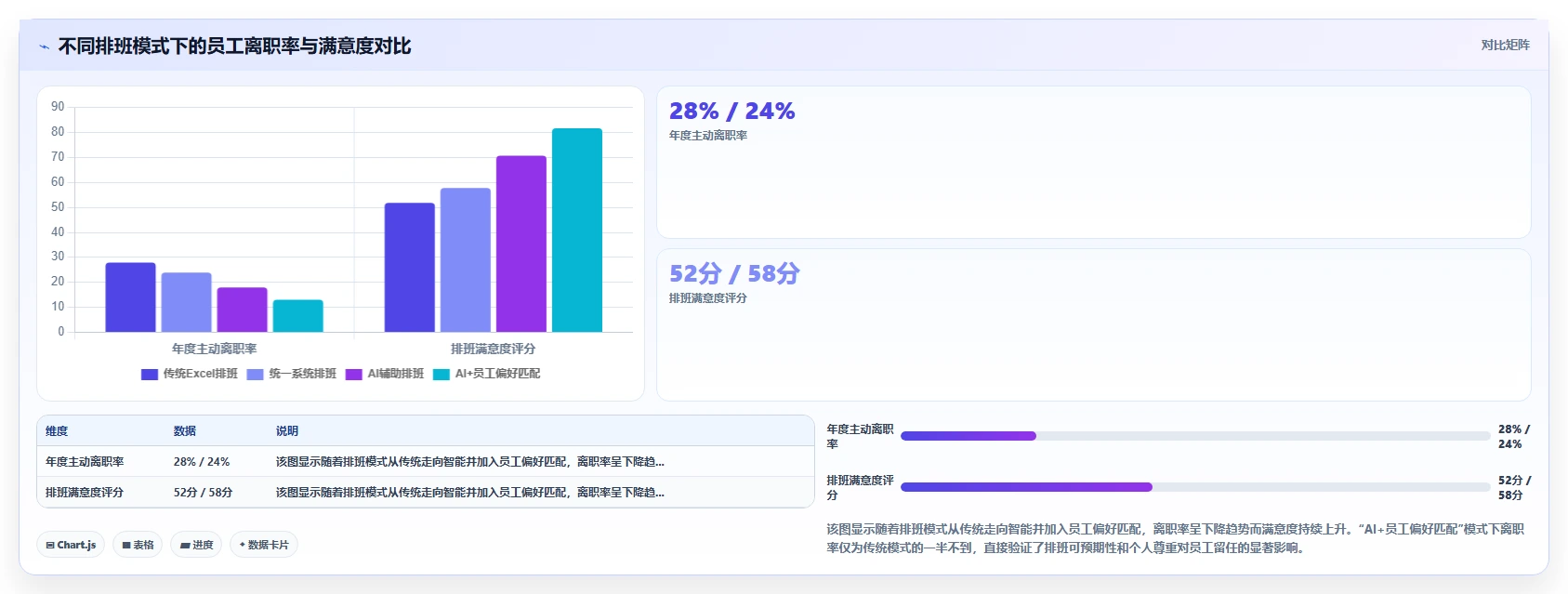Click the 传统Excel排班 bar for 年度主动离职率
The height and width of the screenshot is (594, 1568).
click(131, 297)
